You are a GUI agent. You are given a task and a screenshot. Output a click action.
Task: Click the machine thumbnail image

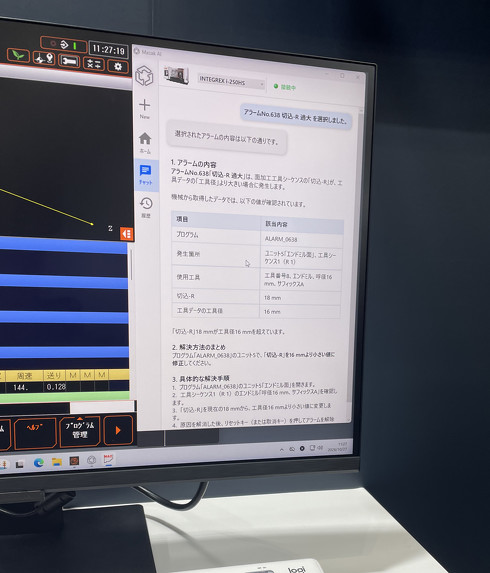(x=176, y=75)
